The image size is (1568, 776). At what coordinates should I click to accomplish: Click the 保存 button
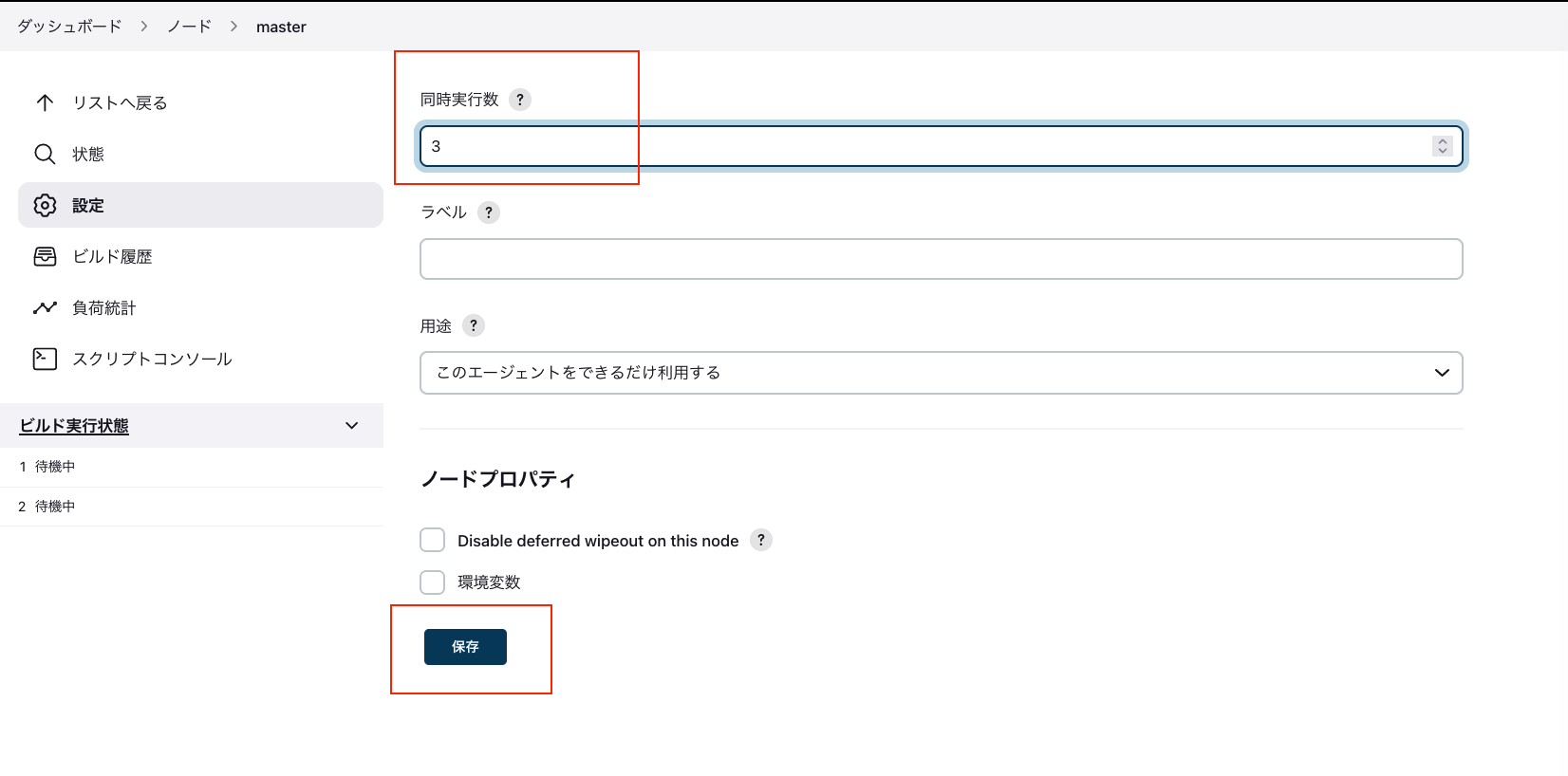coord(465,647)
